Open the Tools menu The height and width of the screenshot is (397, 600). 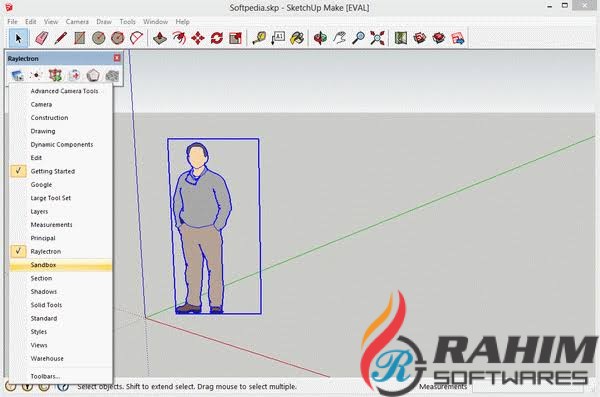tap(127, 22)
